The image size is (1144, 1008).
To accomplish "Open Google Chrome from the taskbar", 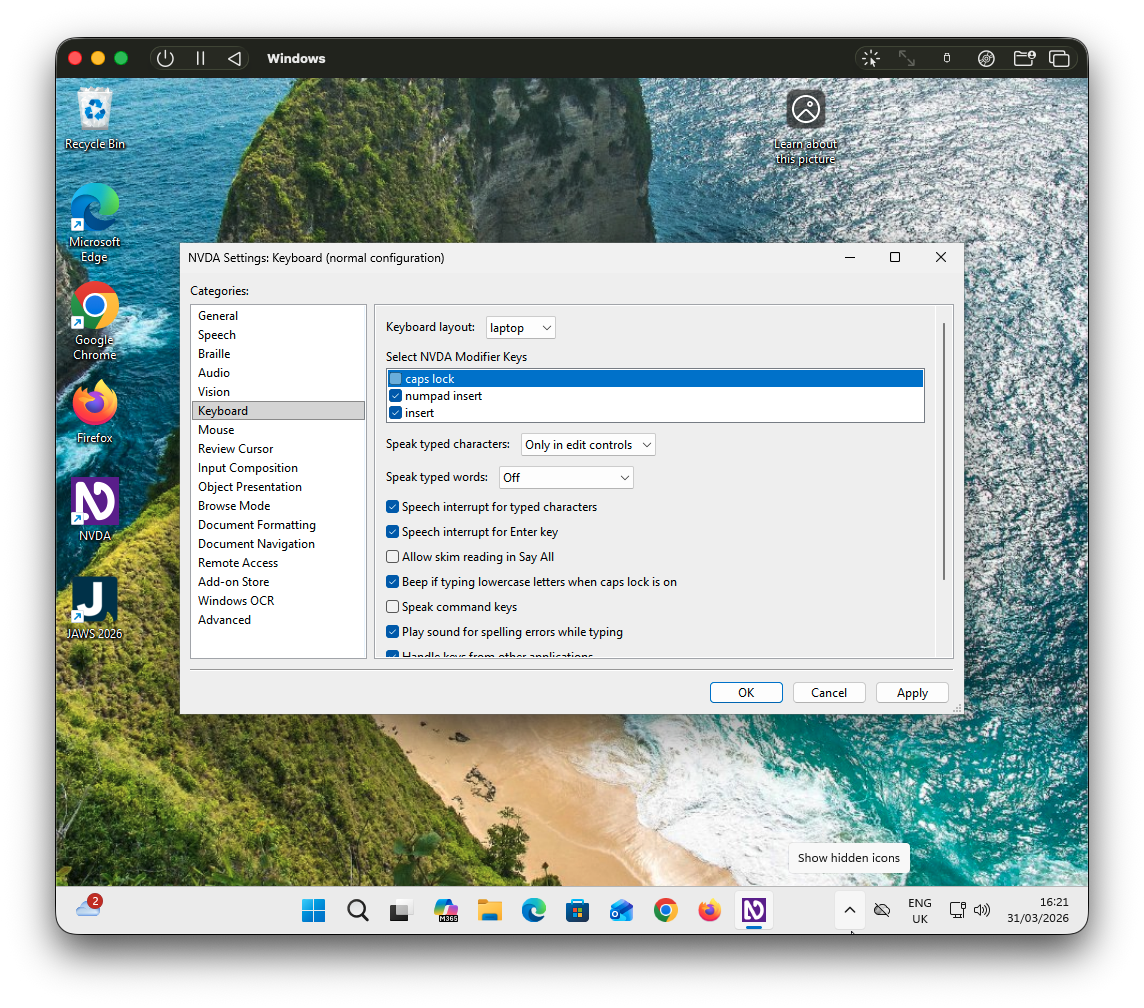I will click(665, 911).
